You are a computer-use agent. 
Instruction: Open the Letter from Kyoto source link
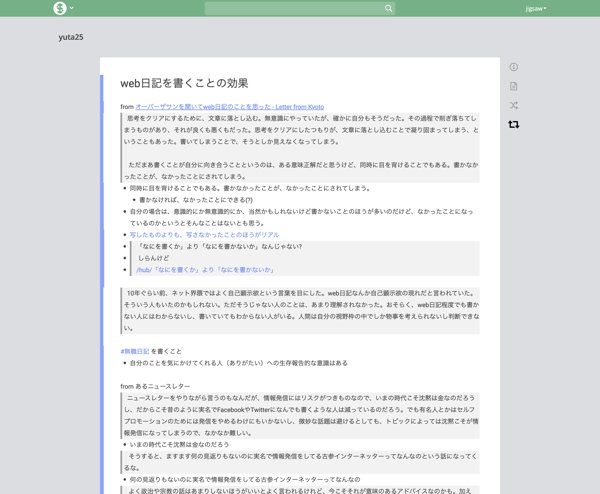point(230,107)
